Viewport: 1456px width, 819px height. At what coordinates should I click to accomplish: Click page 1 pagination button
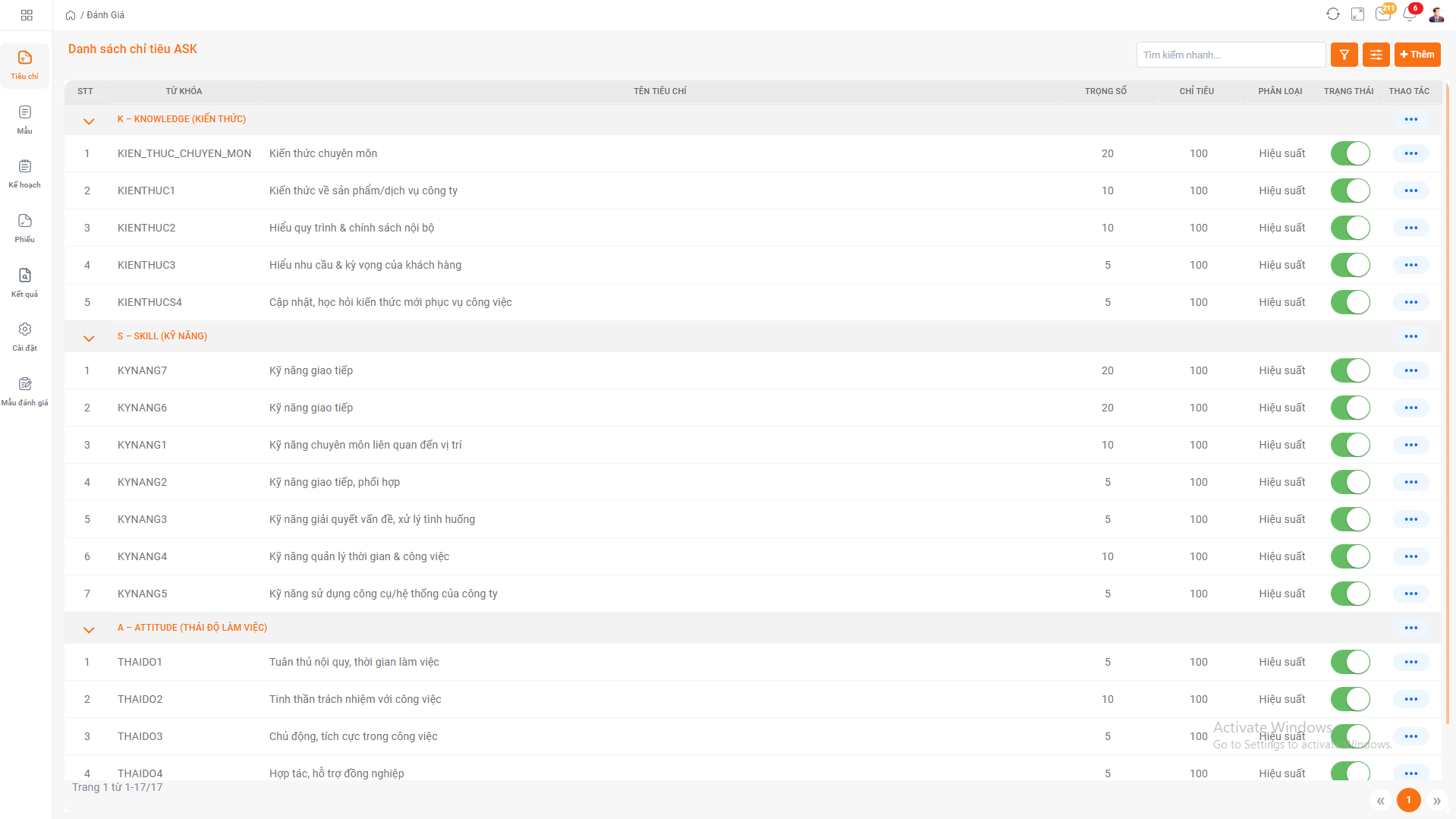tap(1408, 800)
